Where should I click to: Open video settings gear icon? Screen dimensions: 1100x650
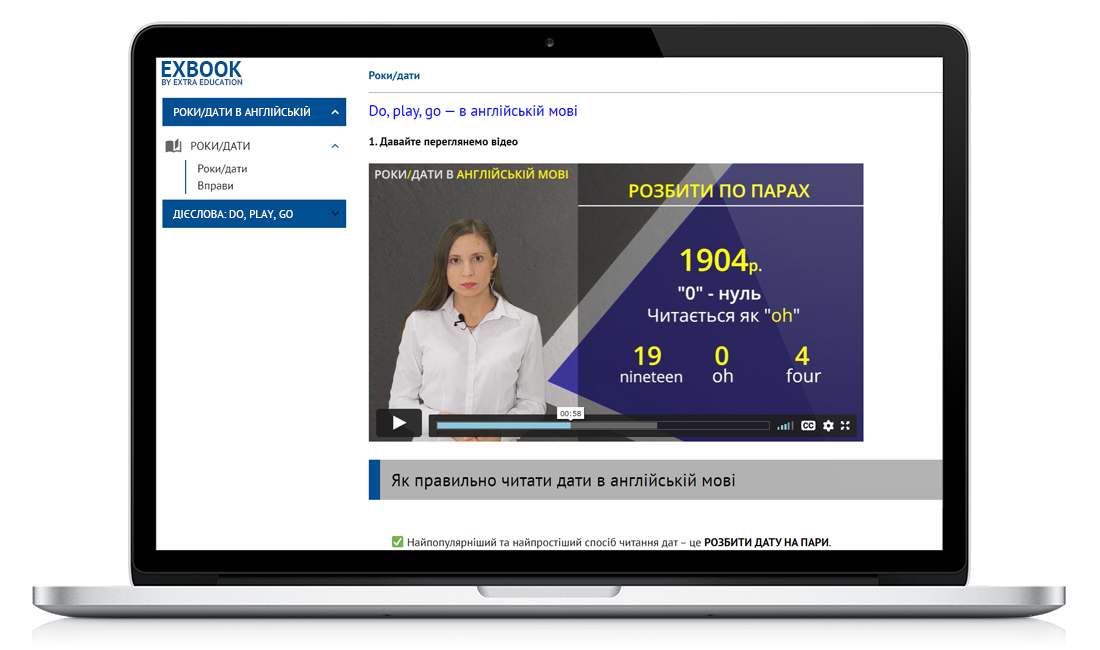coord(828,426)
